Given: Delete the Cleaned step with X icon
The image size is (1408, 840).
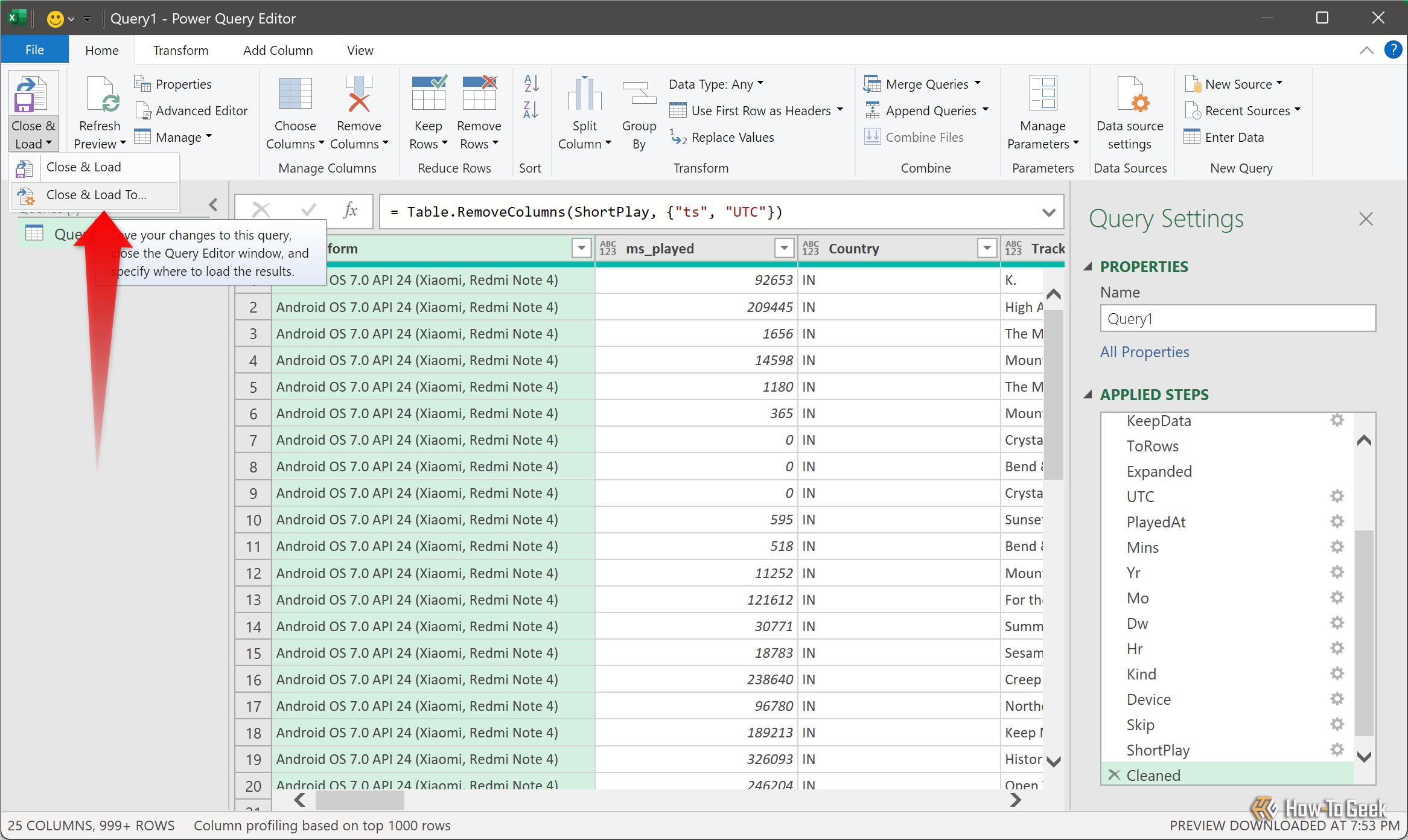Looking at the screenshot, I should click(x=1114, y=775).
